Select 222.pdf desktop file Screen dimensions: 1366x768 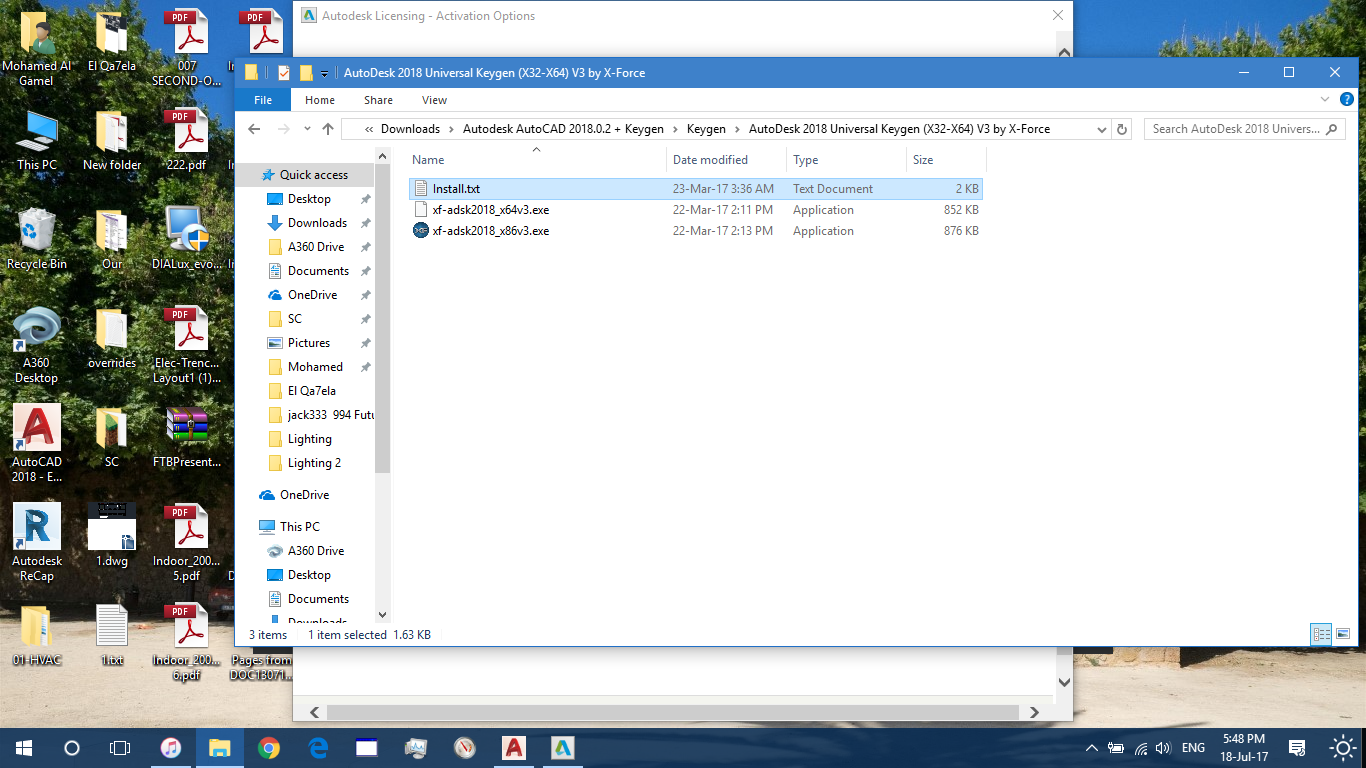[x=187, y=140]
